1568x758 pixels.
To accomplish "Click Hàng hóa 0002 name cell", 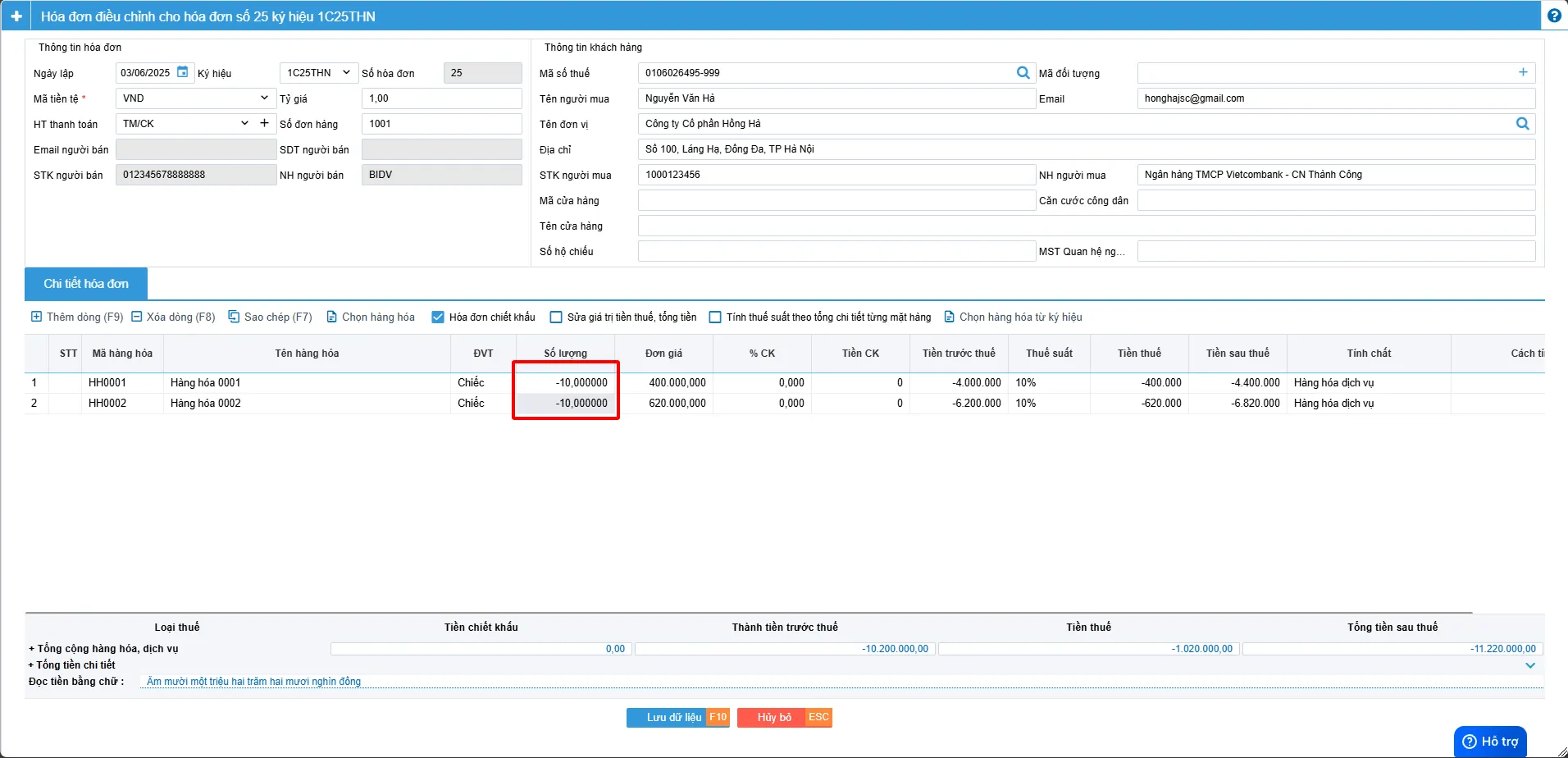I will (308, 404).
